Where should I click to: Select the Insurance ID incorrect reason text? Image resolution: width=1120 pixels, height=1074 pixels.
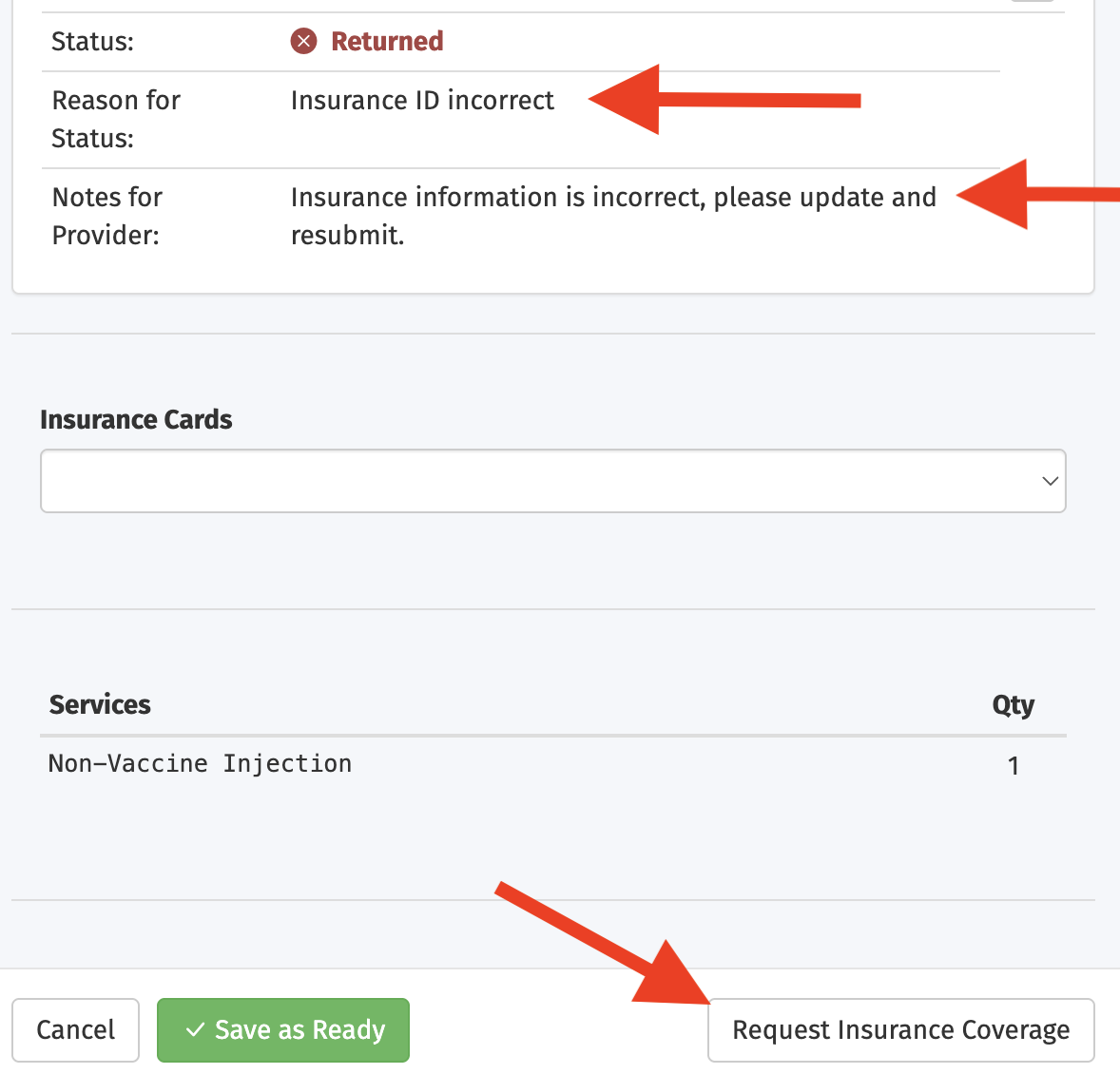[422, 100]
